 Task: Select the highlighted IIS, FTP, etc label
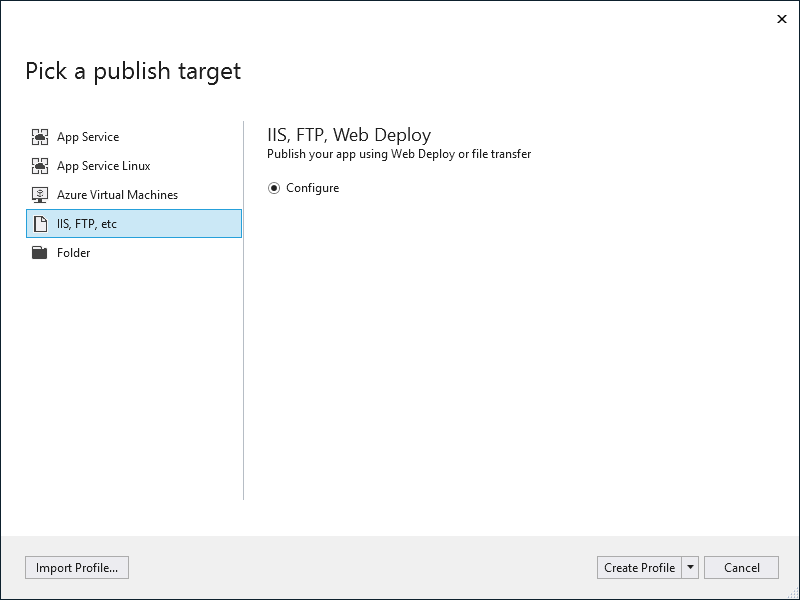(x=87, y=224)
